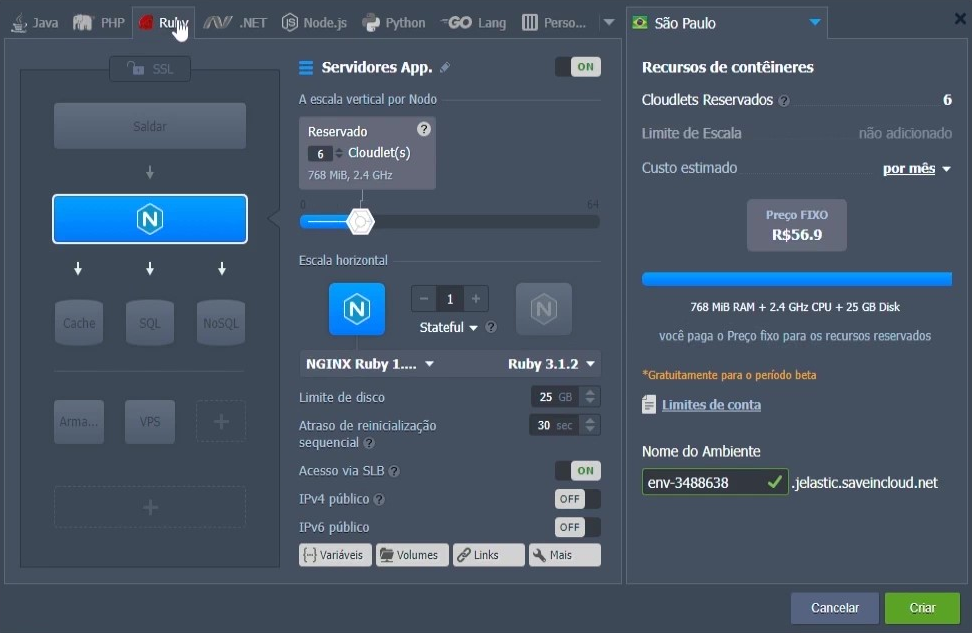
Task: Open the Mais options button
Action: [x=565, y=555]
